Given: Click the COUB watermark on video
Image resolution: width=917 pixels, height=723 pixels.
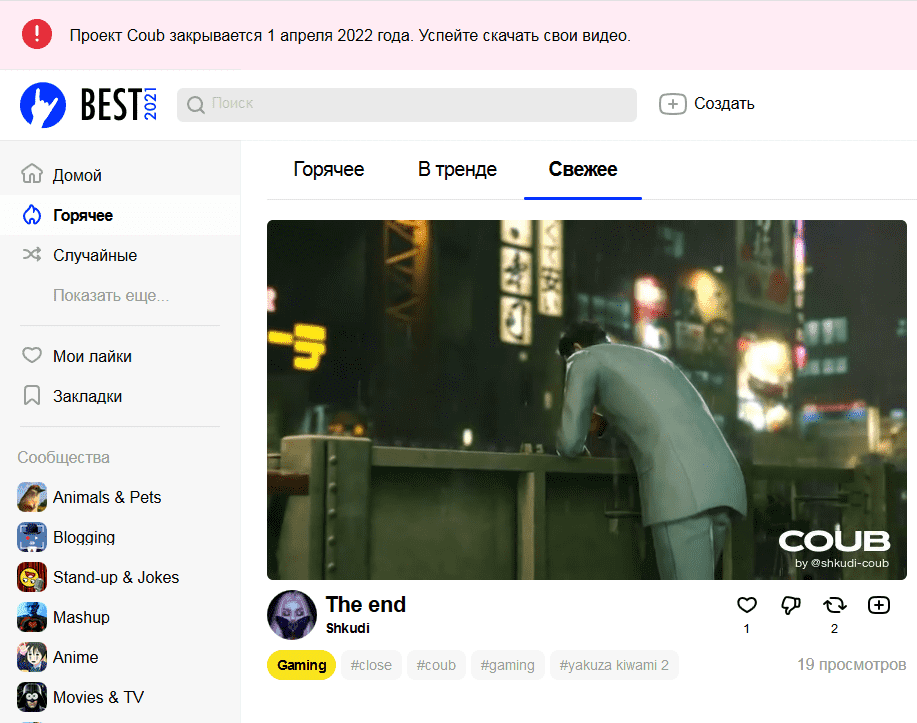Looking at the screenshot, I should click(x=835, y=541).
